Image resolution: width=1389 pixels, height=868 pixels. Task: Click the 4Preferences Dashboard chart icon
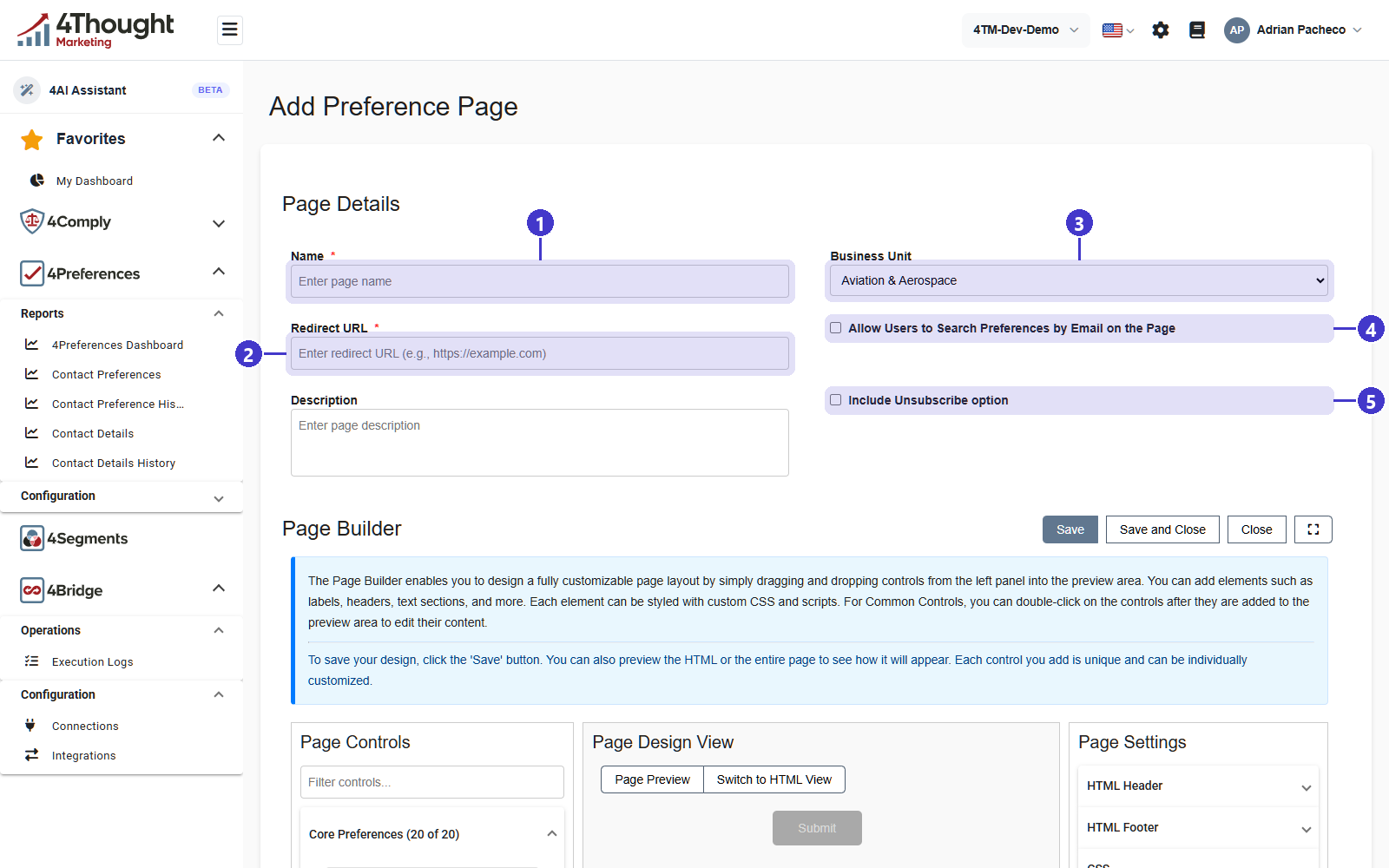click(x=32, y=345)
